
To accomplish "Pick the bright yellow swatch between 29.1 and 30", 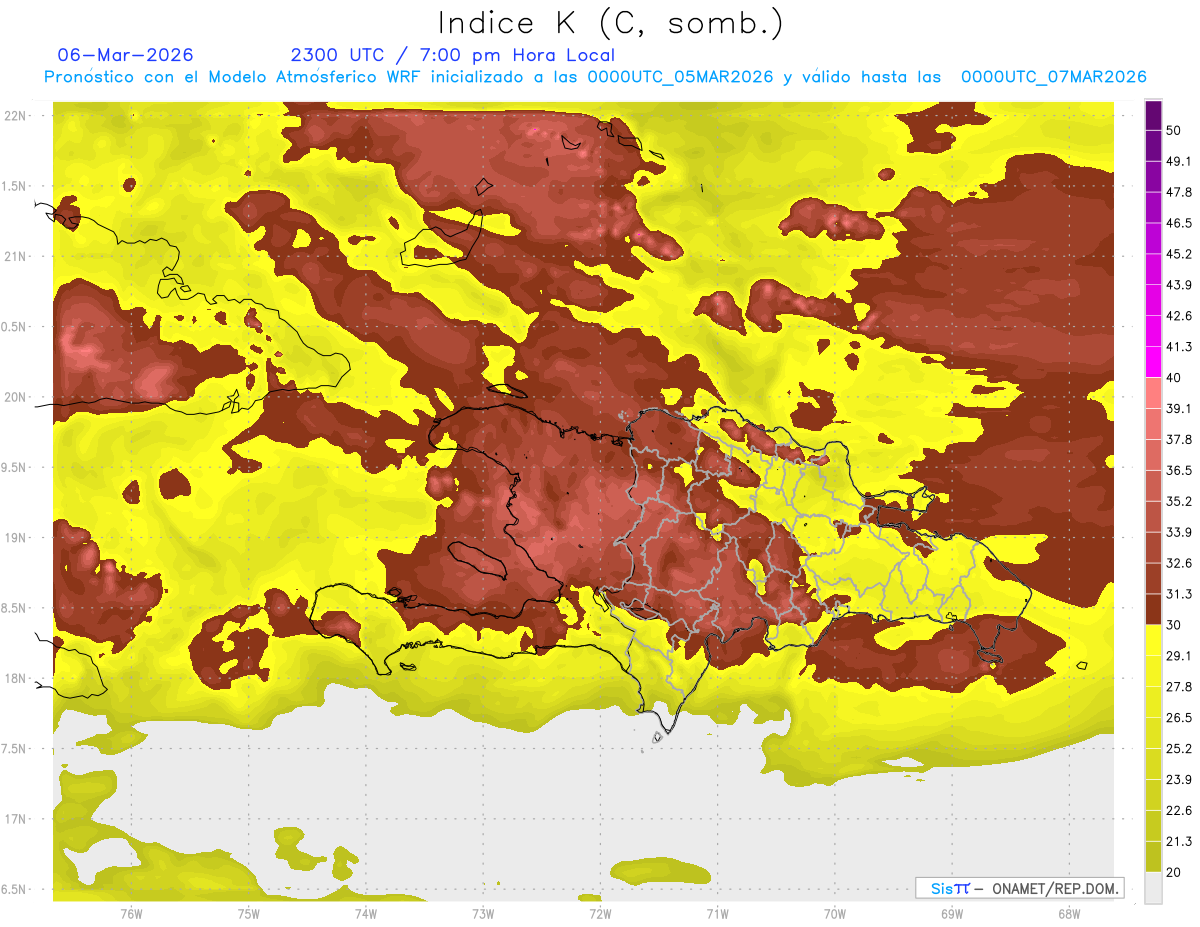I will 1153,641.
